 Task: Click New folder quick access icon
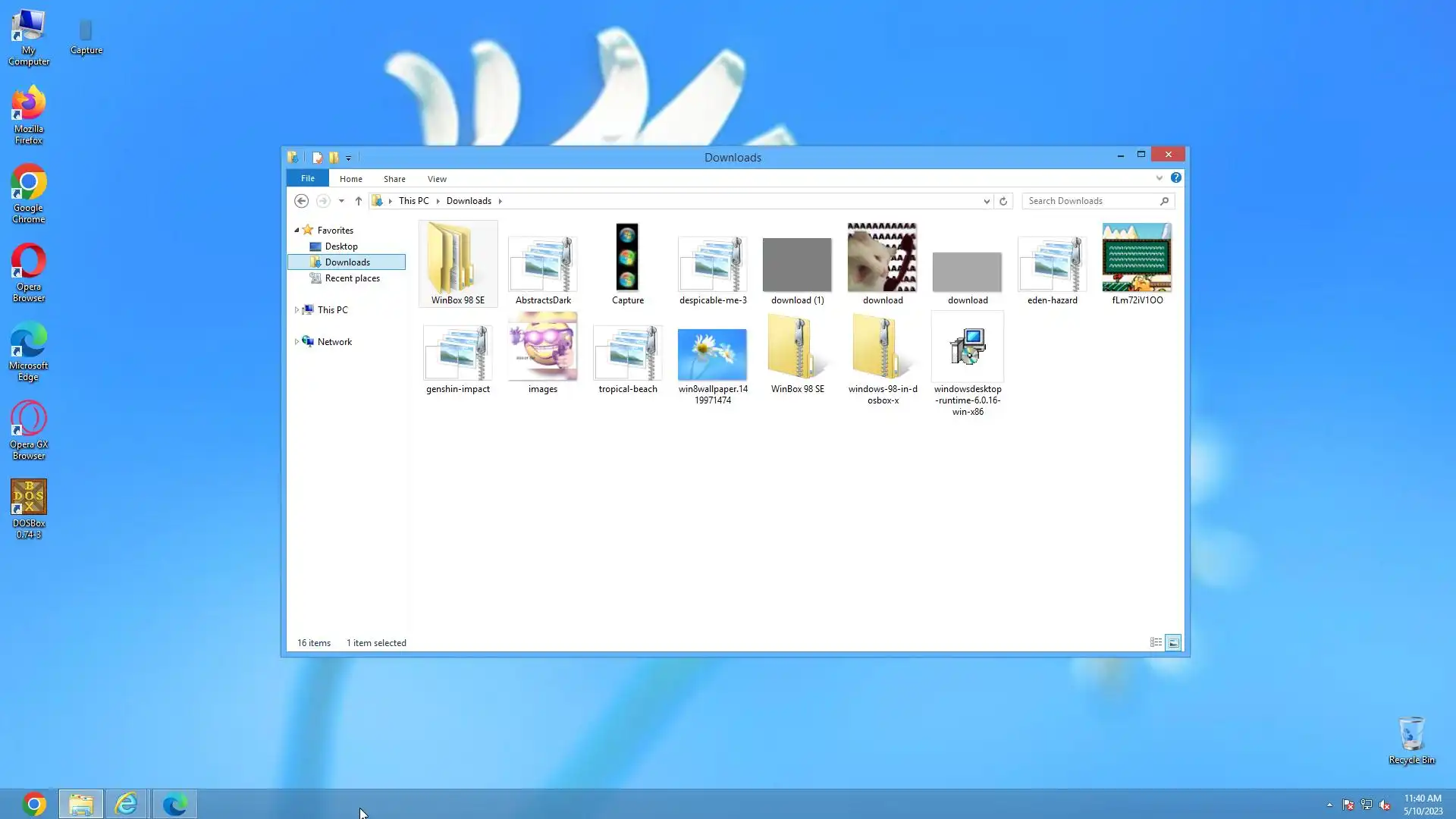(x=334, y=158)
